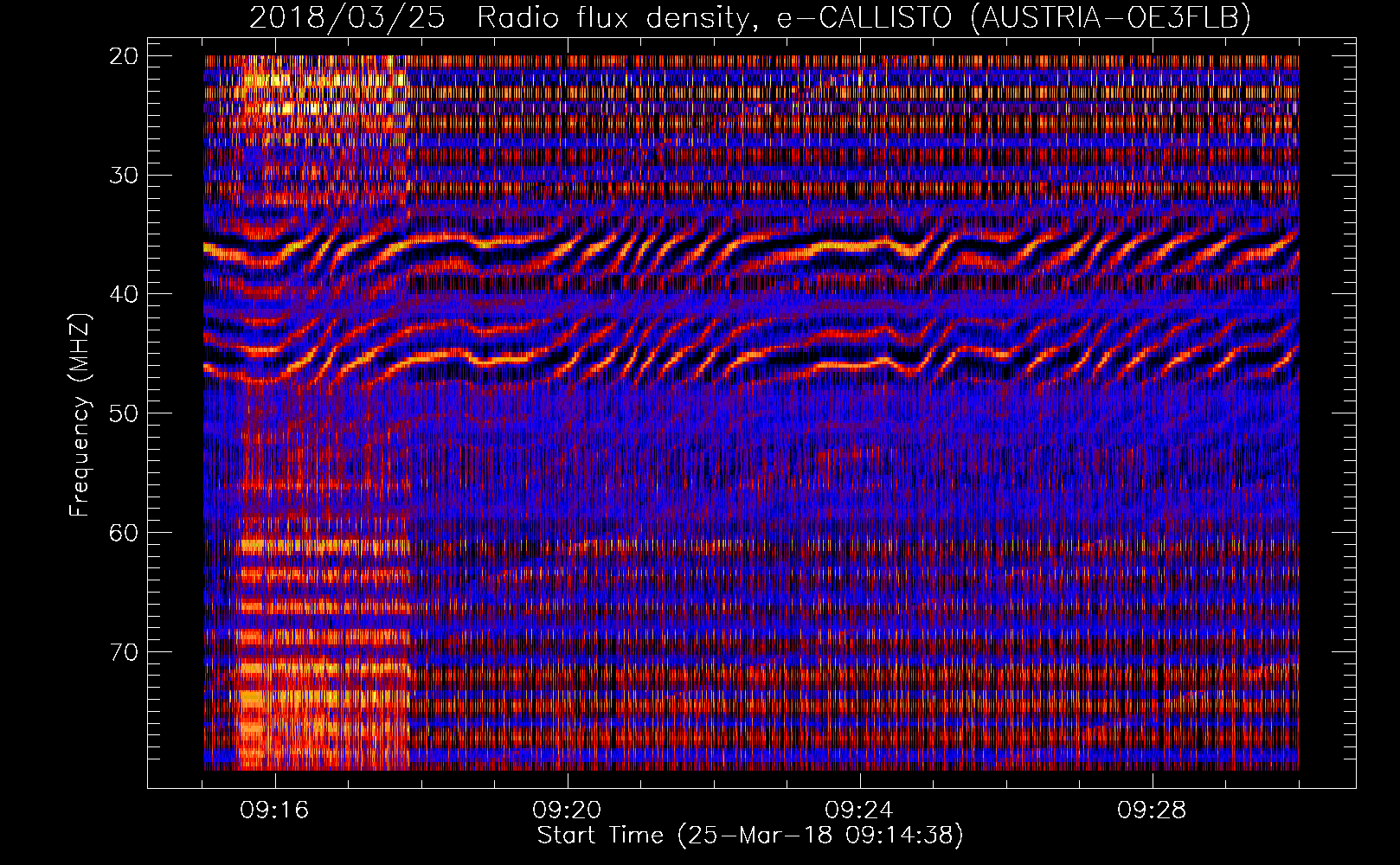Click the time tick label '09:24'
1400x865 pixels.
coord(860,811)
